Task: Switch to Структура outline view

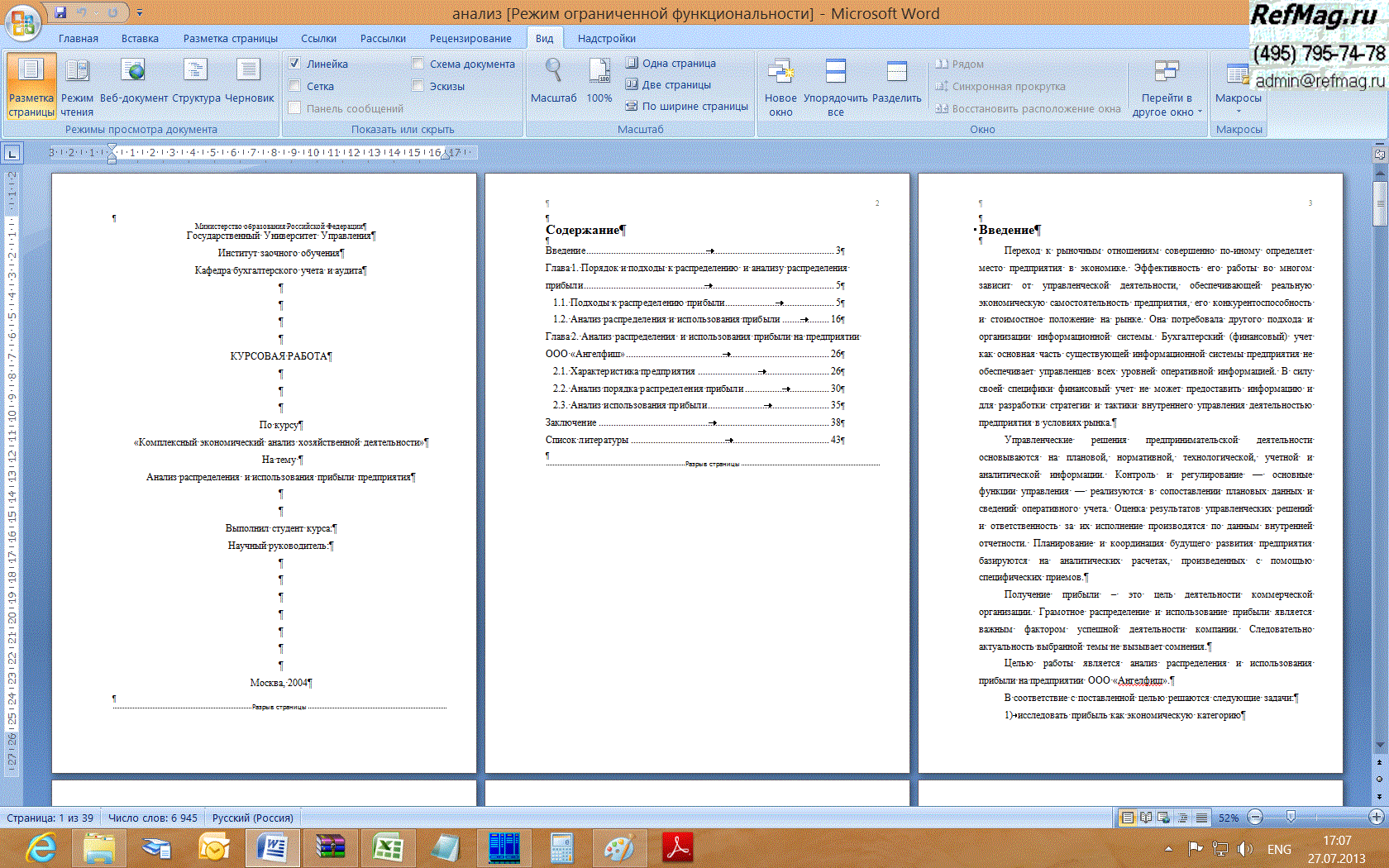Action: coord(196,81)
